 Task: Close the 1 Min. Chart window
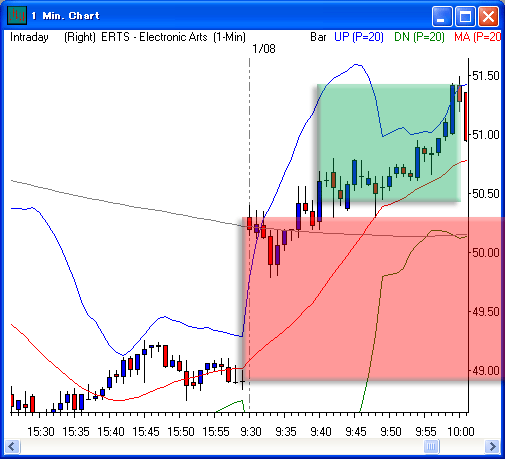[x=488, y=16]
